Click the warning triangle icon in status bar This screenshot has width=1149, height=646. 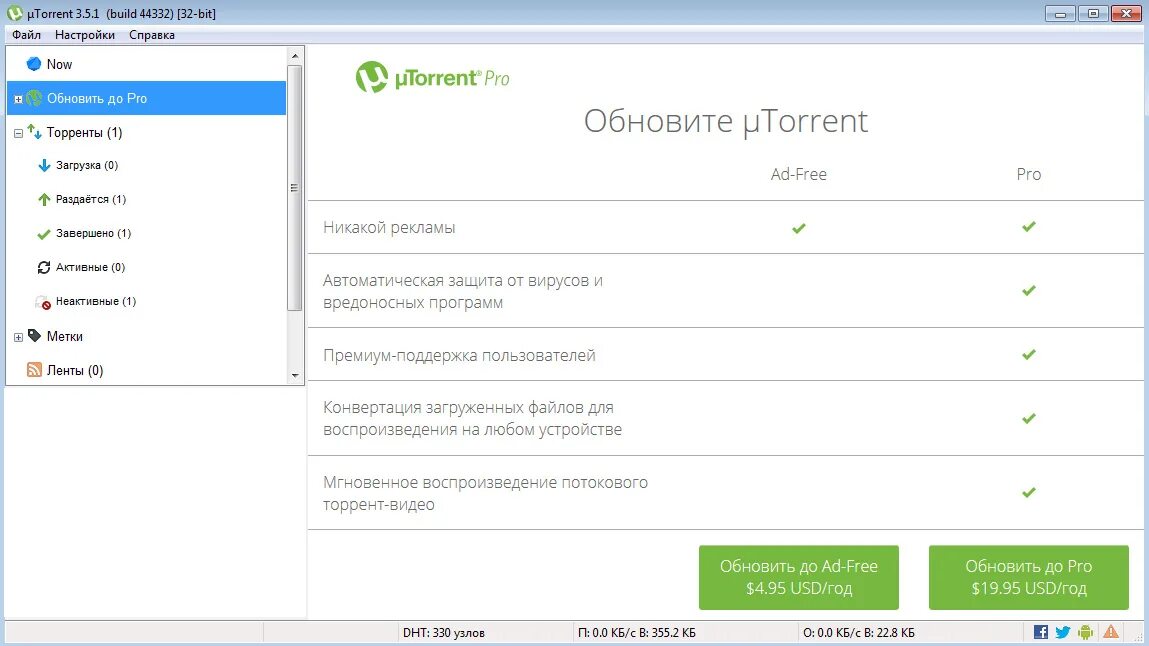[x=1111, y=631]
